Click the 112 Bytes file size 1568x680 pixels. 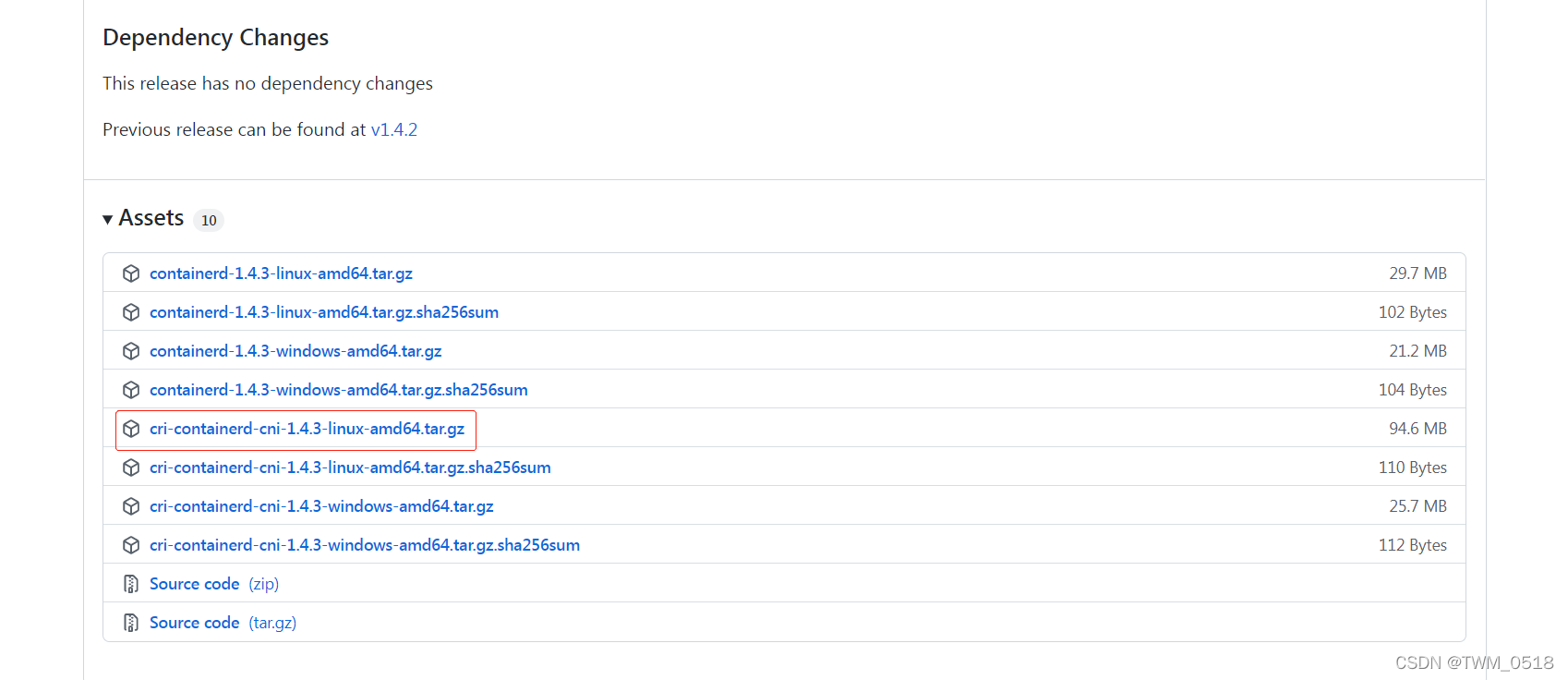pyautogui.click(x=1413, y=545)
